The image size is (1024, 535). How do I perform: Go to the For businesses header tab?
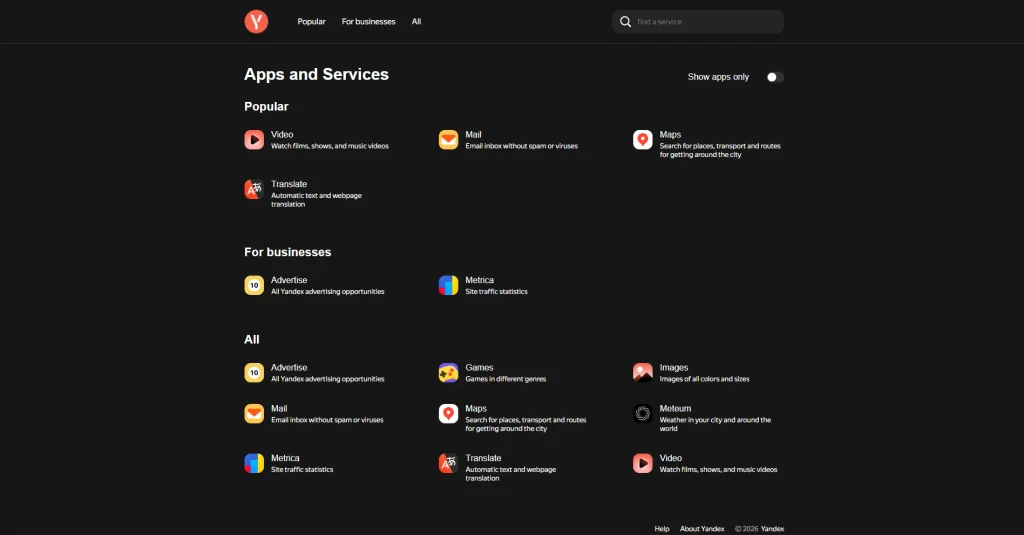[368, 22]
